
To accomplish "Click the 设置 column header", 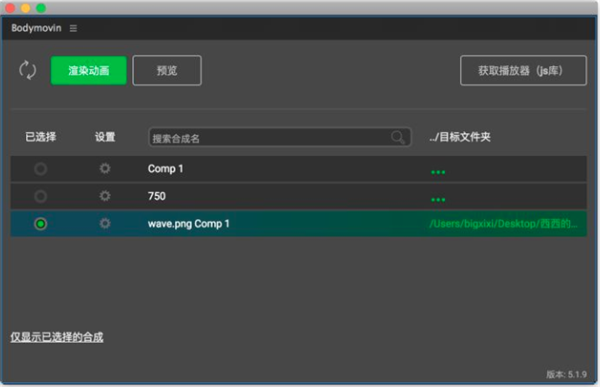I will pyautogui.click(x=105, y=137).
